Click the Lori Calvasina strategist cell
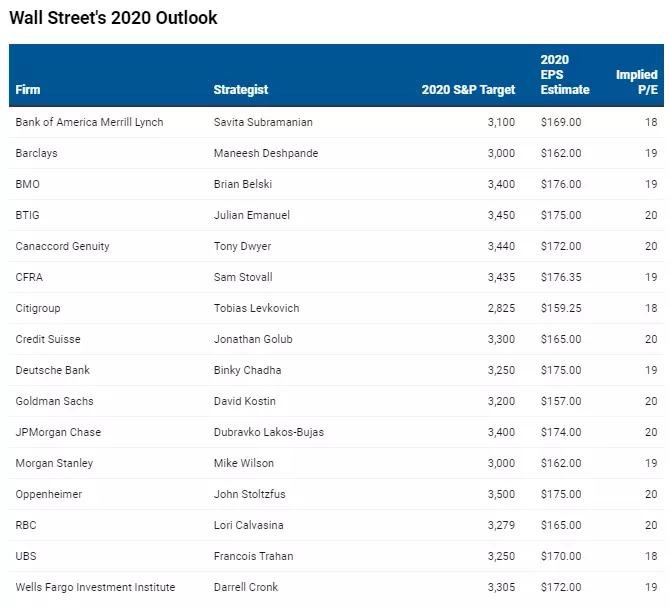Viewport: 670px width, 609px height. (249, 525)
